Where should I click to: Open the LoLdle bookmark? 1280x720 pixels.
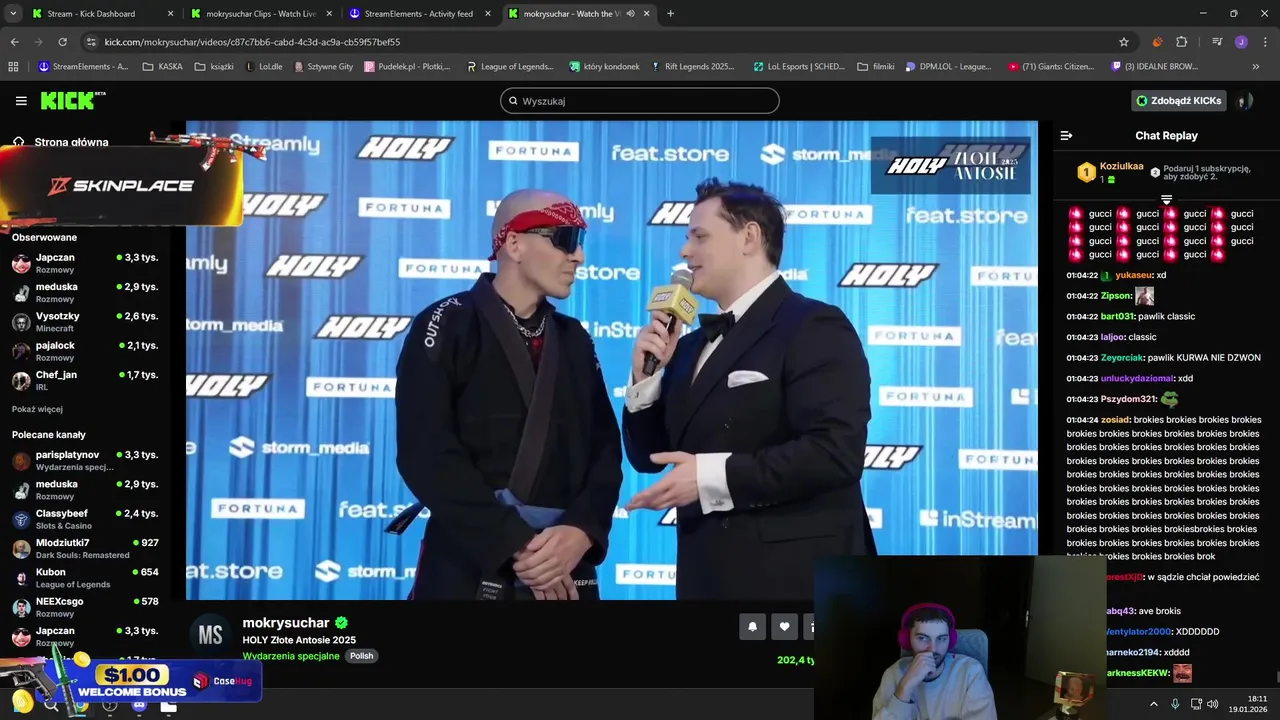click(x=264, y=67)
